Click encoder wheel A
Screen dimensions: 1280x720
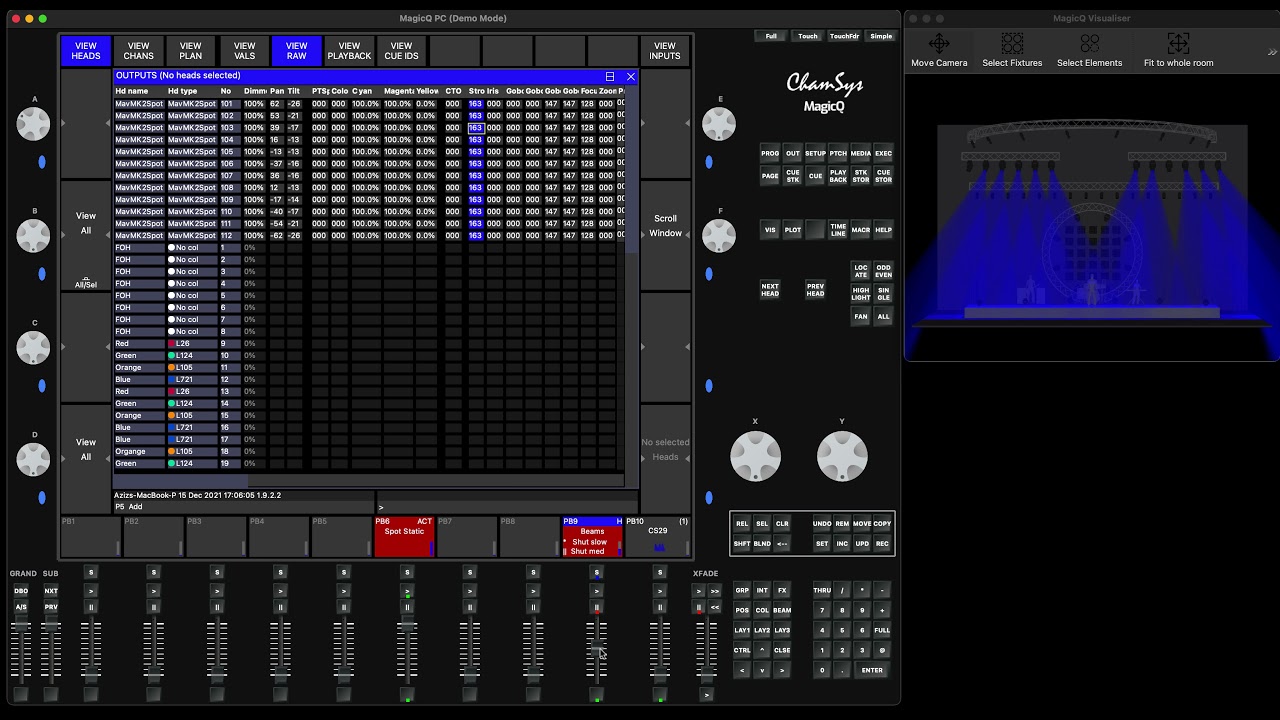(33, 123)
